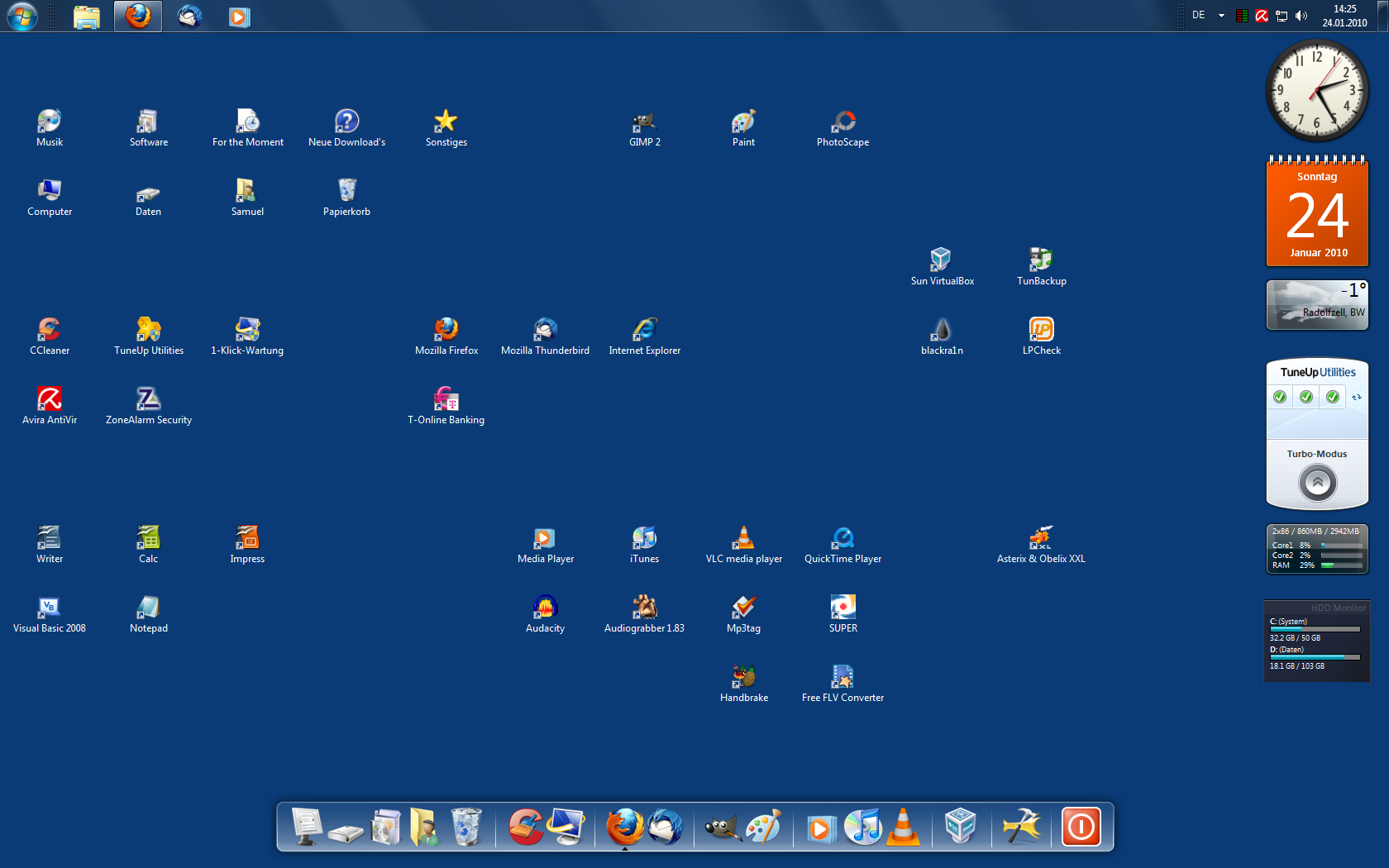Select the Paint desktop shortcut
The image size is (1389, 868).
744,128
